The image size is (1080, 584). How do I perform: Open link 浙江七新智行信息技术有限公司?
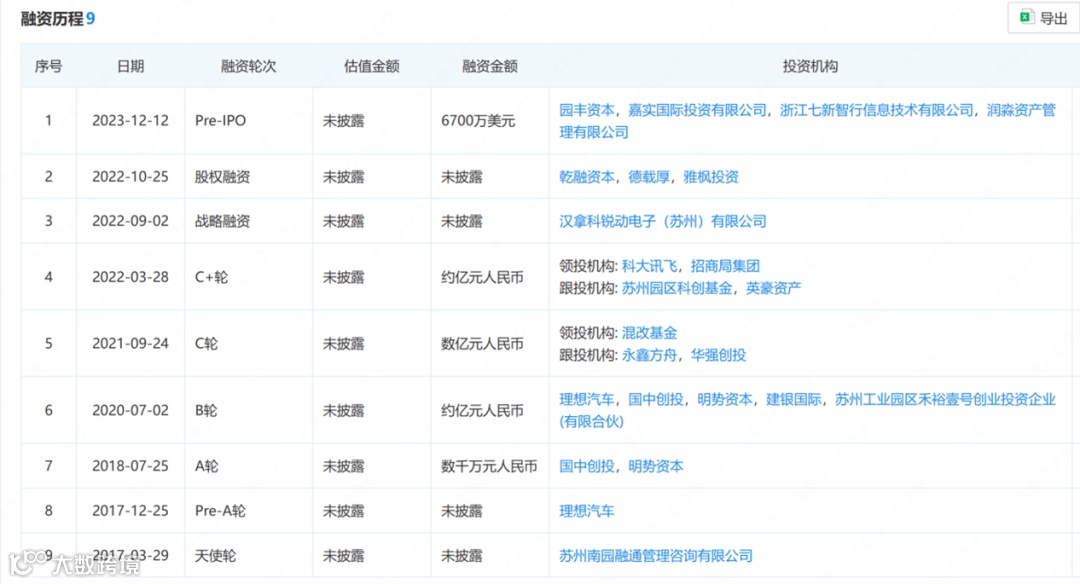[x=877, y=110]
